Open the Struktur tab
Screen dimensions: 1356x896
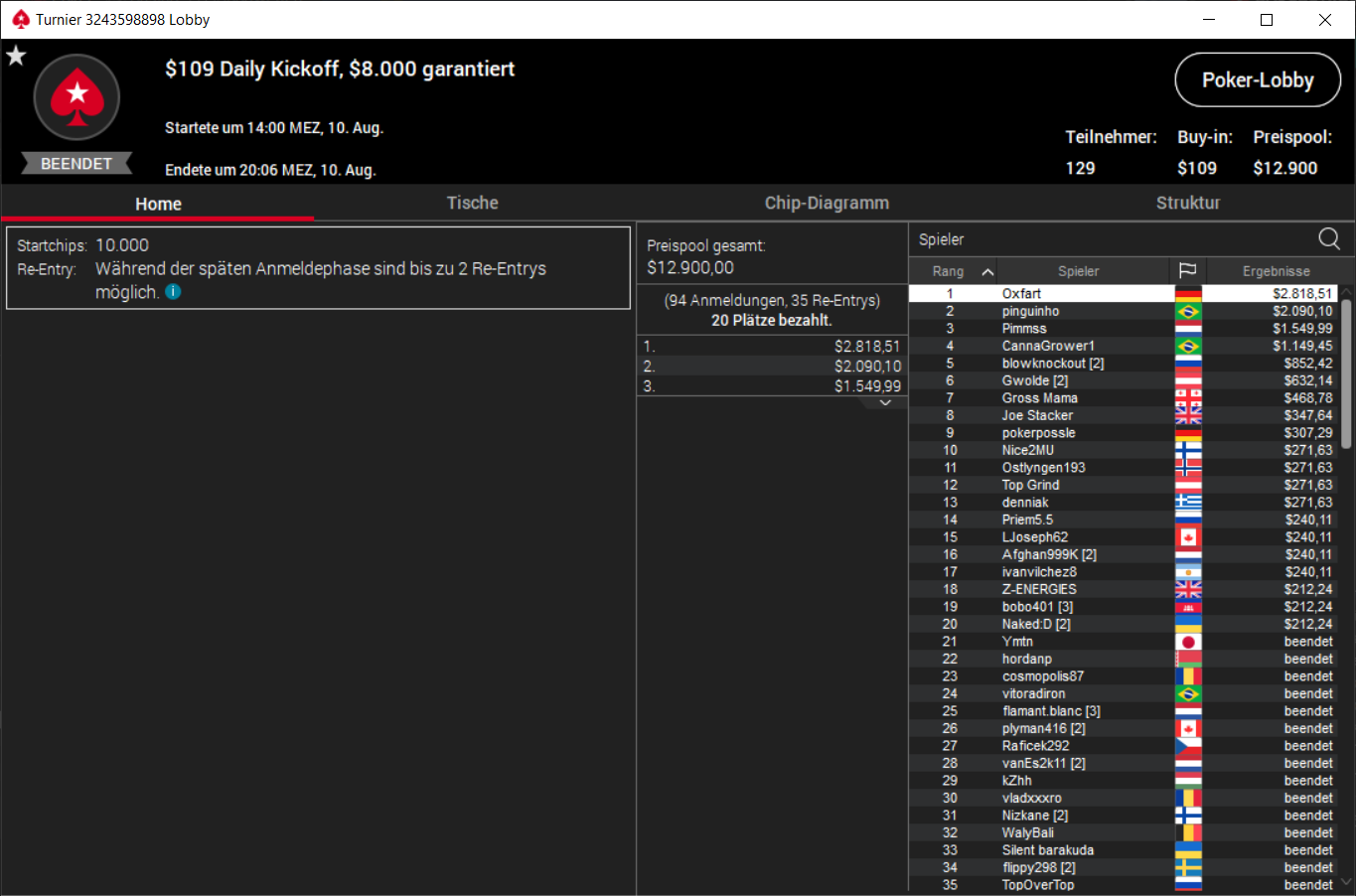tap(1188, 203)
